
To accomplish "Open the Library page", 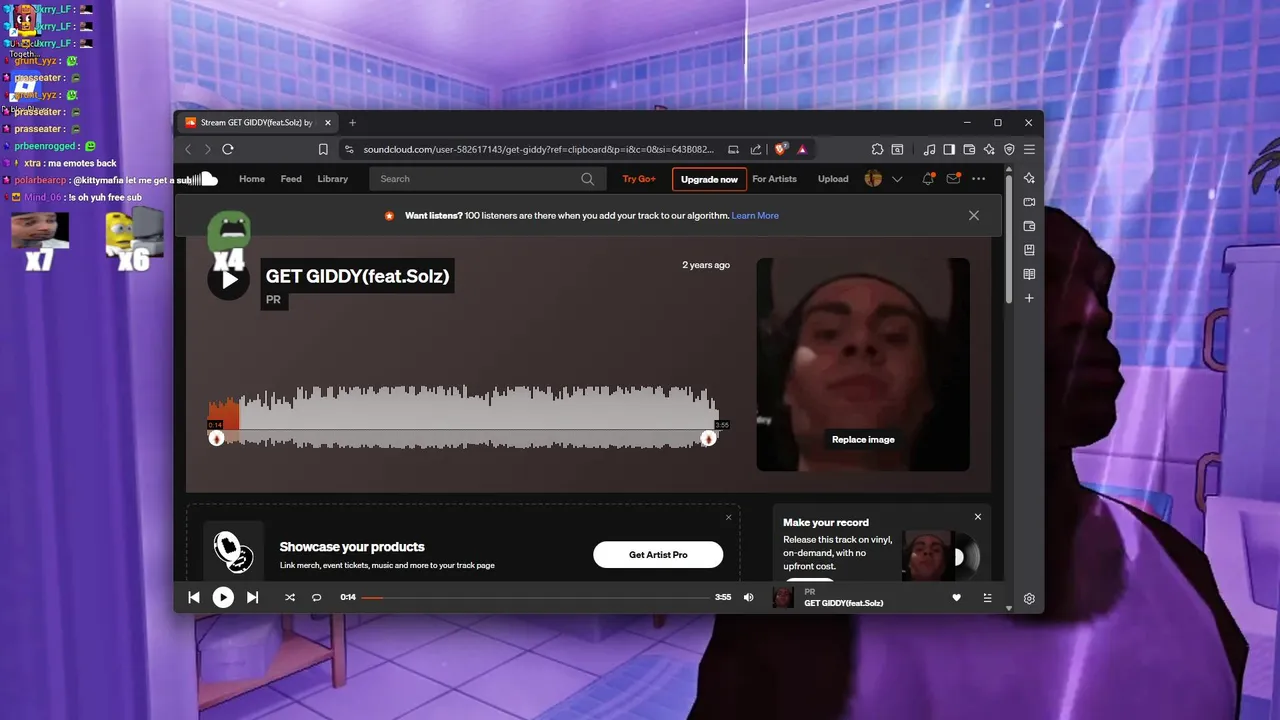I will click(x=333, y=179).
